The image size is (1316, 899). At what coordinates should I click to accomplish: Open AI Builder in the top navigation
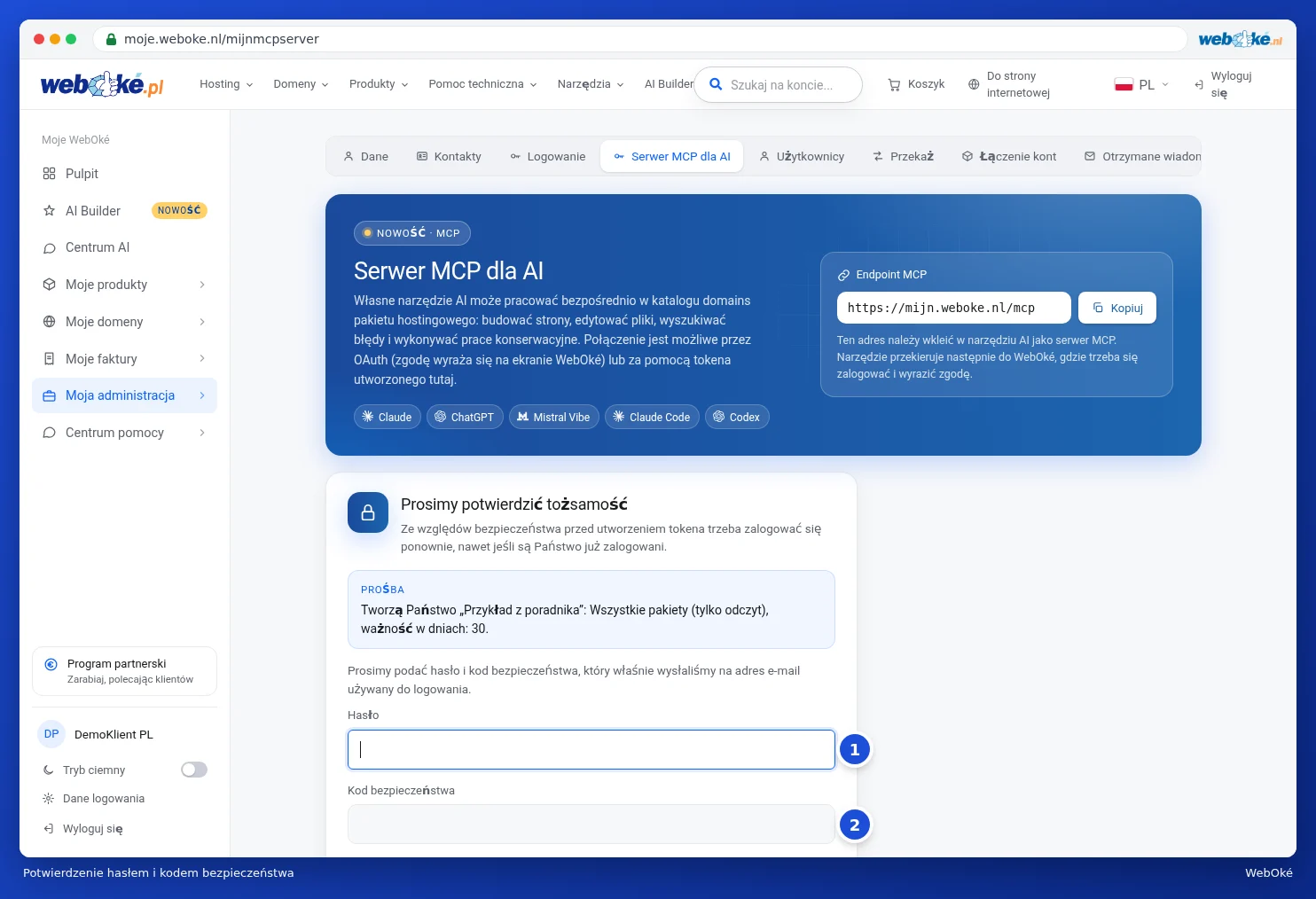[669, 84]
